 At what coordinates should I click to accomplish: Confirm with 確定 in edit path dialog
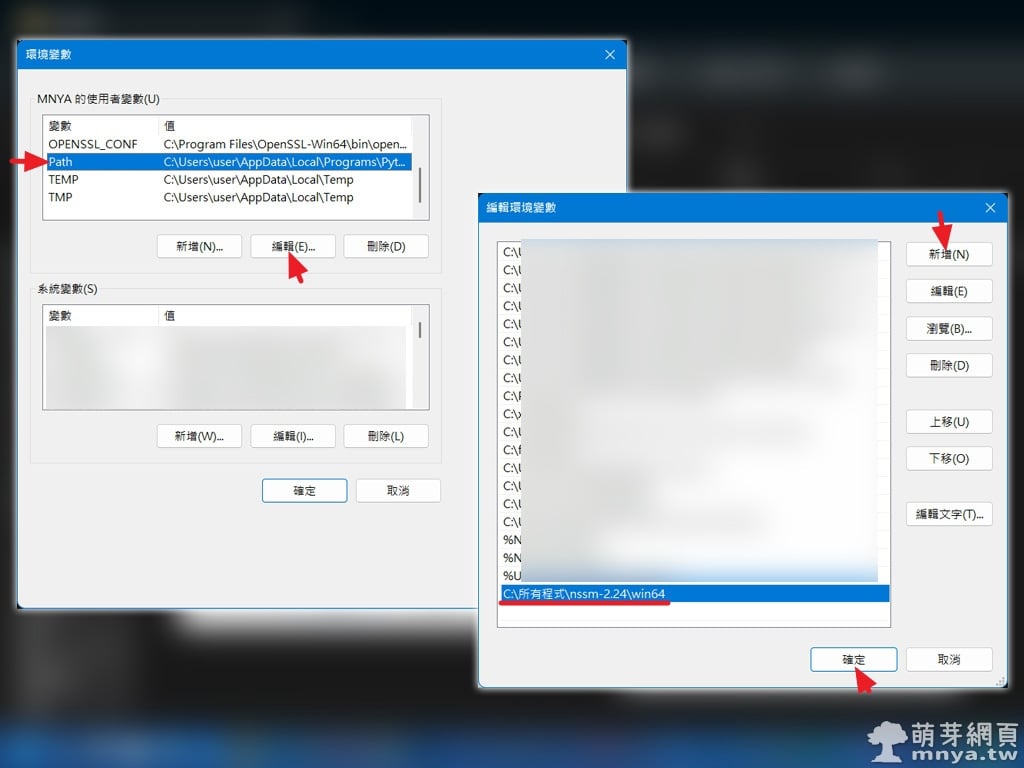853,660
